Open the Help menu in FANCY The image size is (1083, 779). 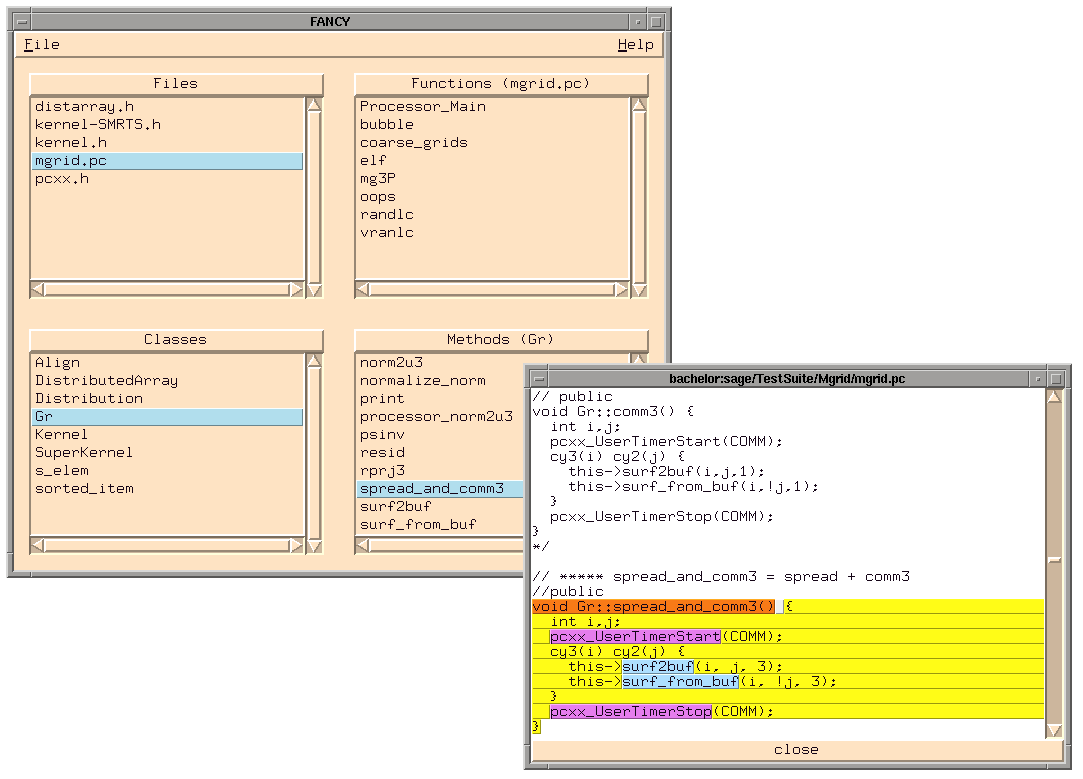(x=635, y=45)
